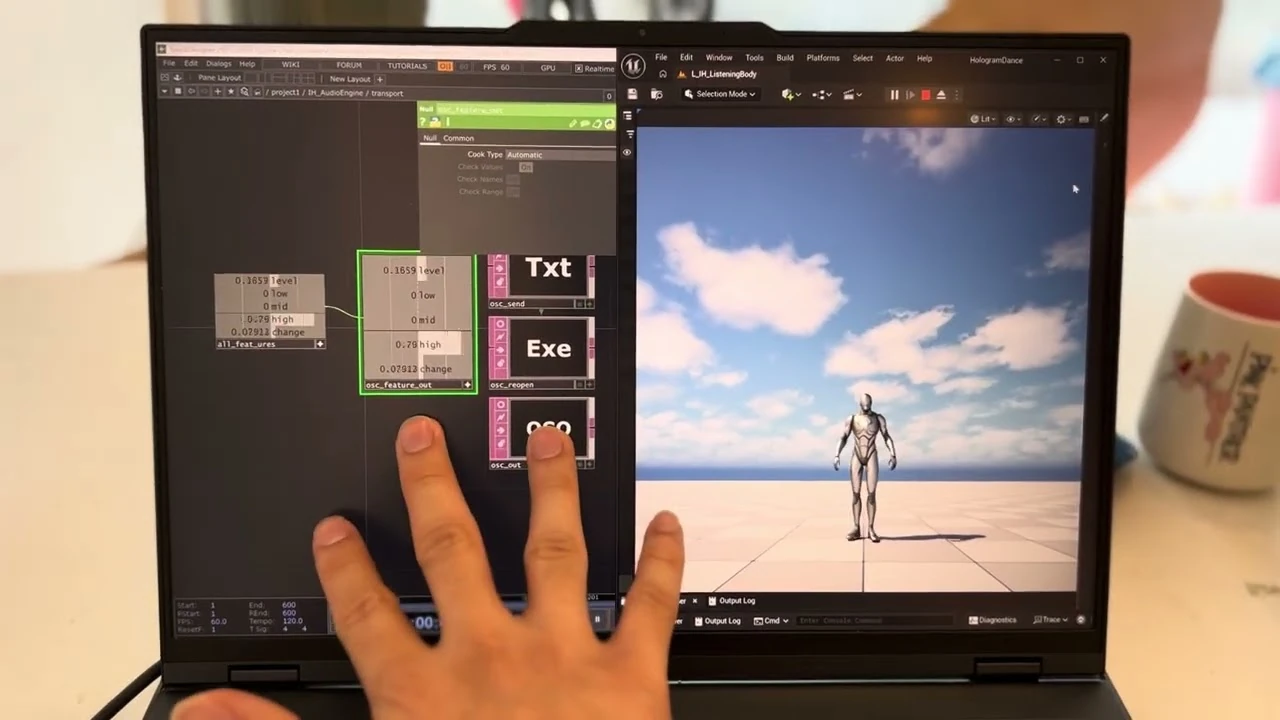
Task: Click the Python help icon in parameter header
Action: coord(435,123)
